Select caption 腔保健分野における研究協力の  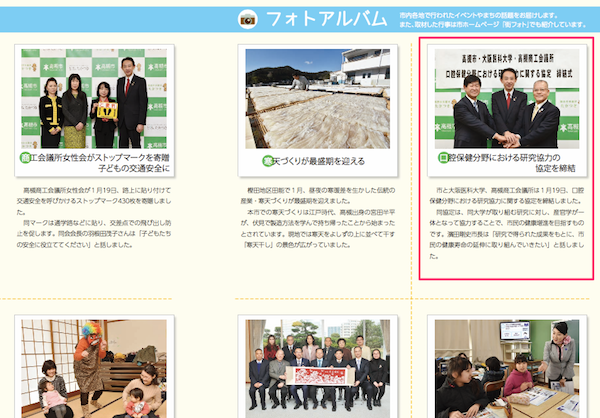click(504, 157)
